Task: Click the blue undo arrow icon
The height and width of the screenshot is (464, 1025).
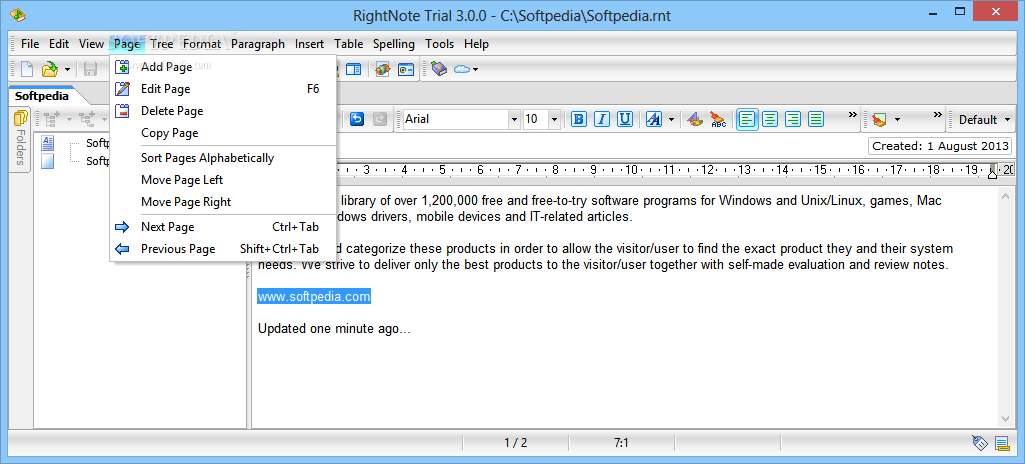Action: [357, 119]
